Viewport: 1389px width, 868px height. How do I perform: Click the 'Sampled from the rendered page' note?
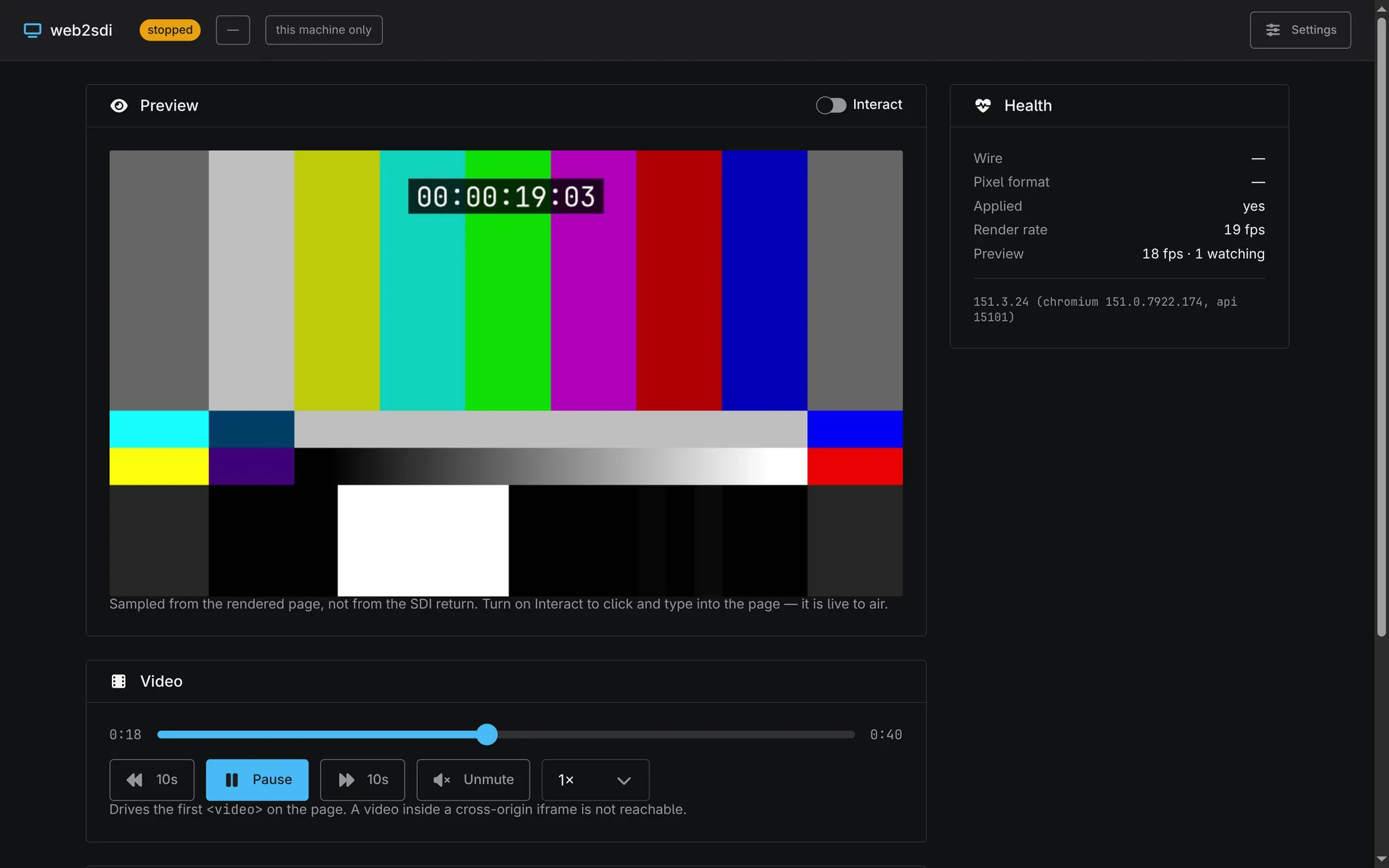pos(498,604)
